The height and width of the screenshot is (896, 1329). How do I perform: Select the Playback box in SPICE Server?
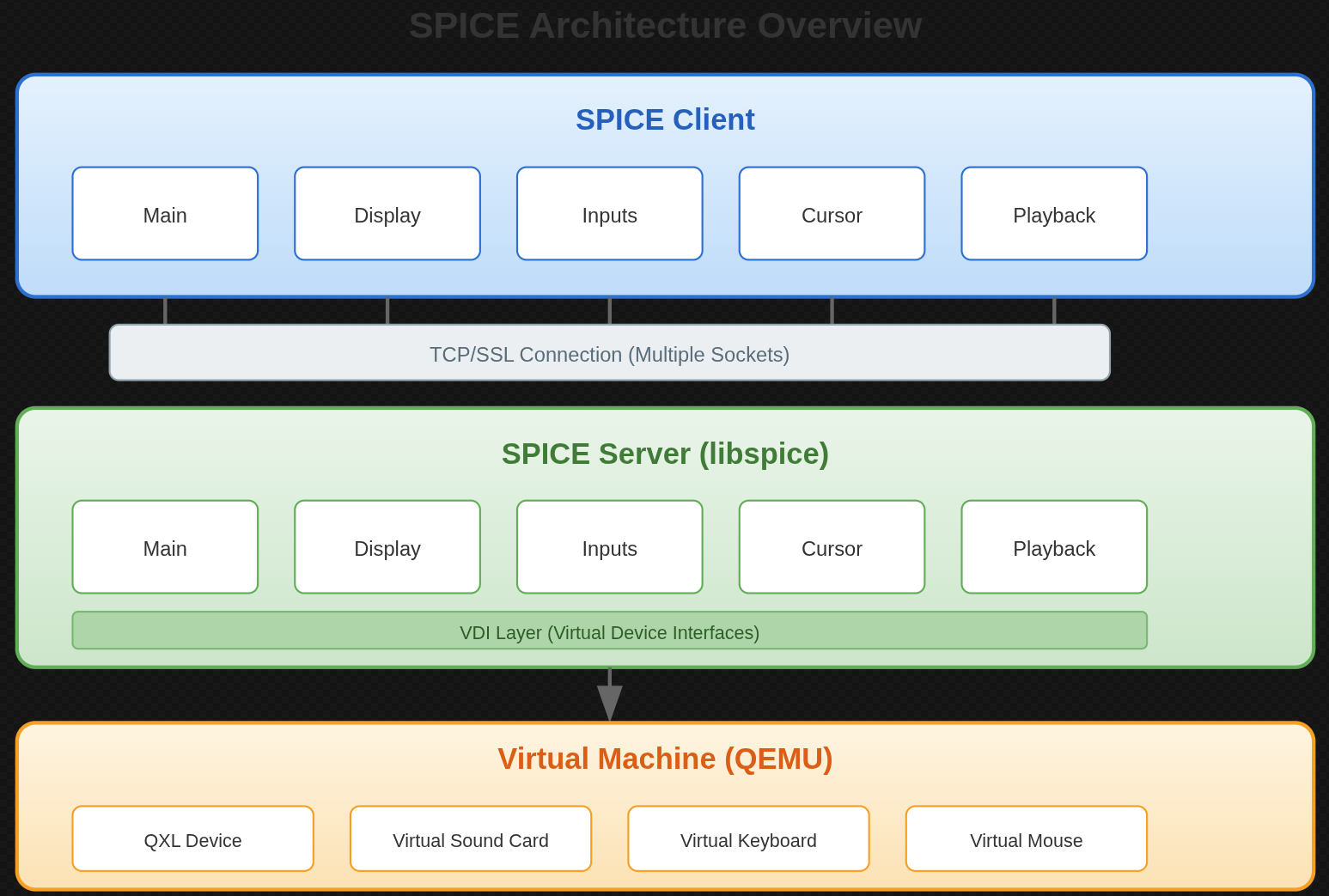click(x=1054, y=547)
